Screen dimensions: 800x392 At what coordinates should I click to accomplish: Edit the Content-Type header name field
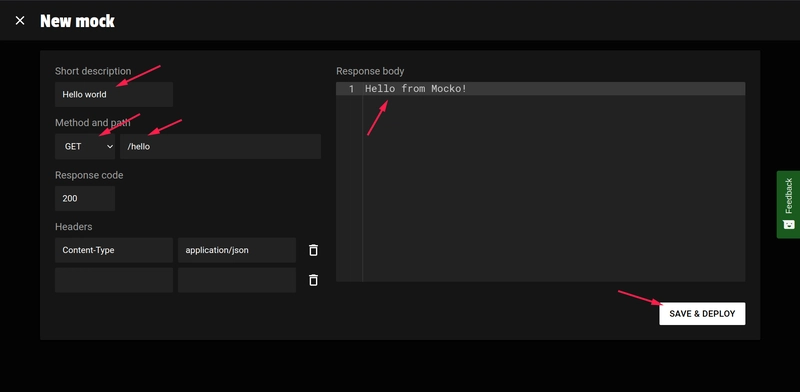coord(114,250)
